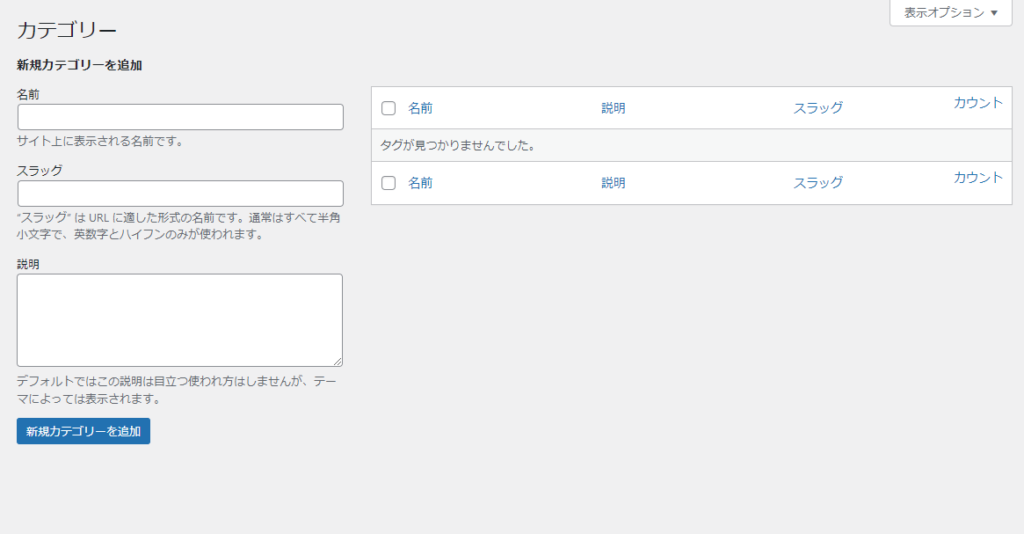Click the スラッグ label above second field

coord(40,170)
